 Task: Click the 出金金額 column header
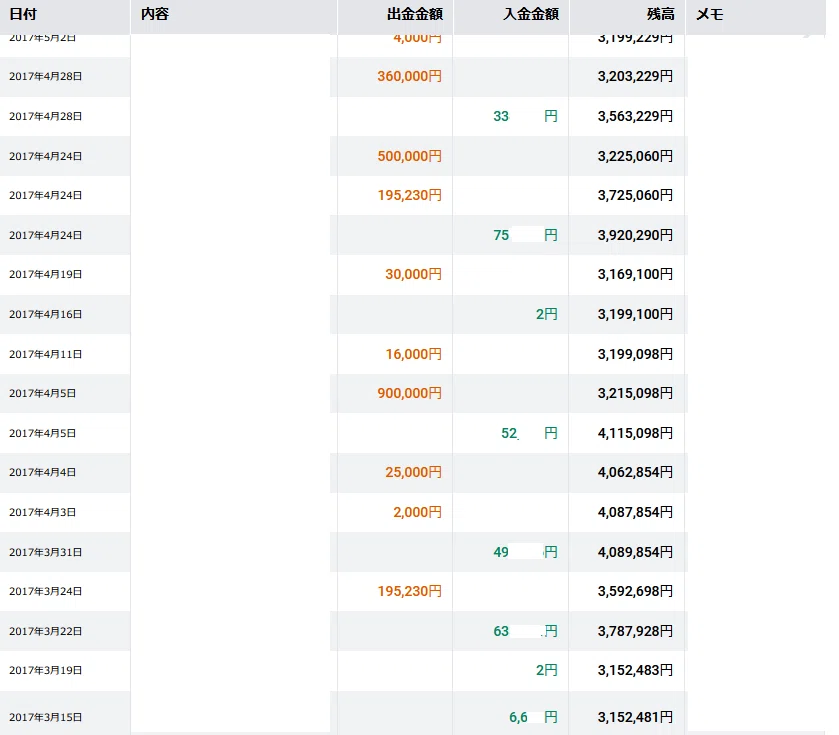415,14
